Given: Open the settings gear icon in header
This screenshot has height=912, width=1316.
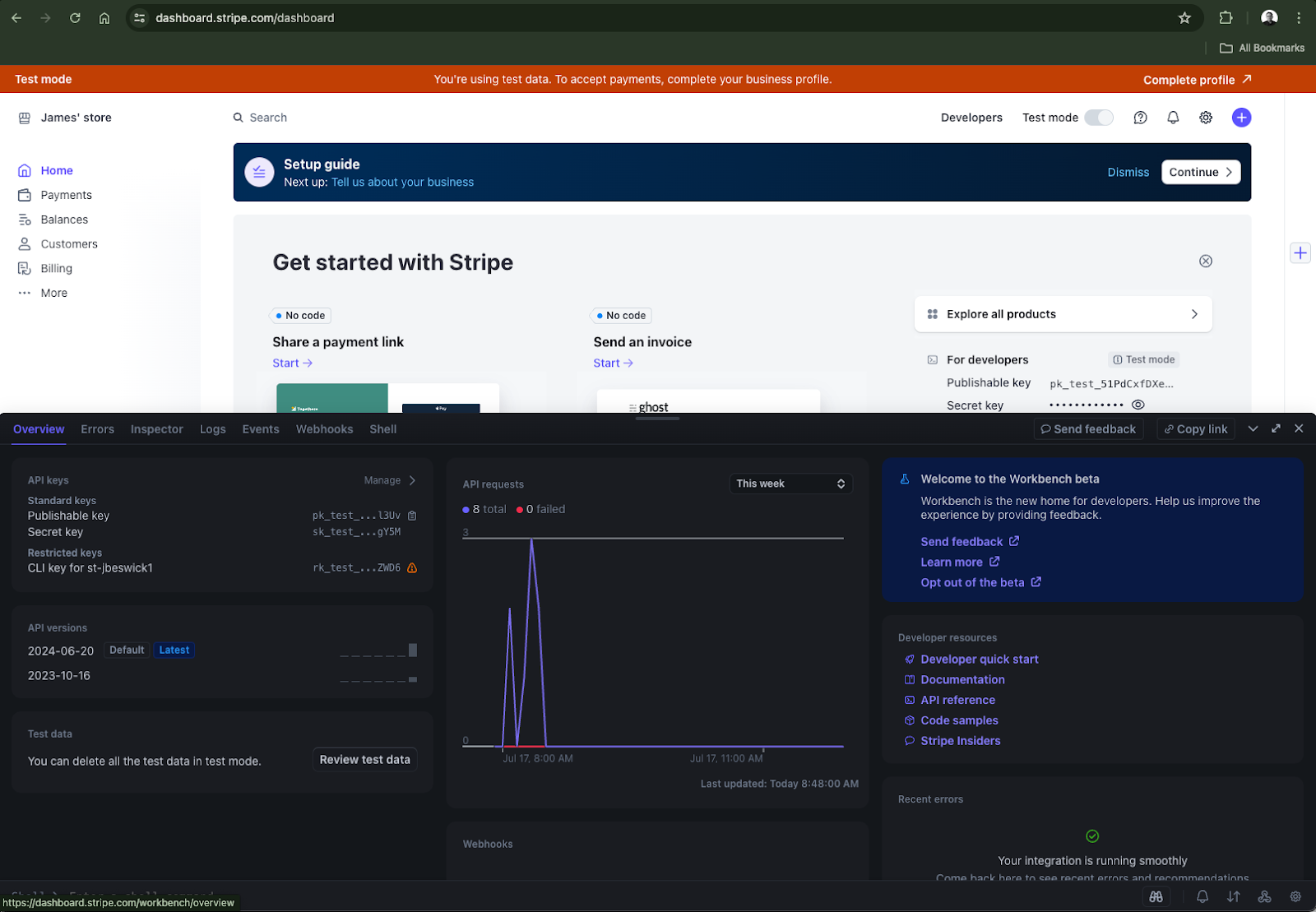Looking at the screenshot, I should pos(1206,118).
